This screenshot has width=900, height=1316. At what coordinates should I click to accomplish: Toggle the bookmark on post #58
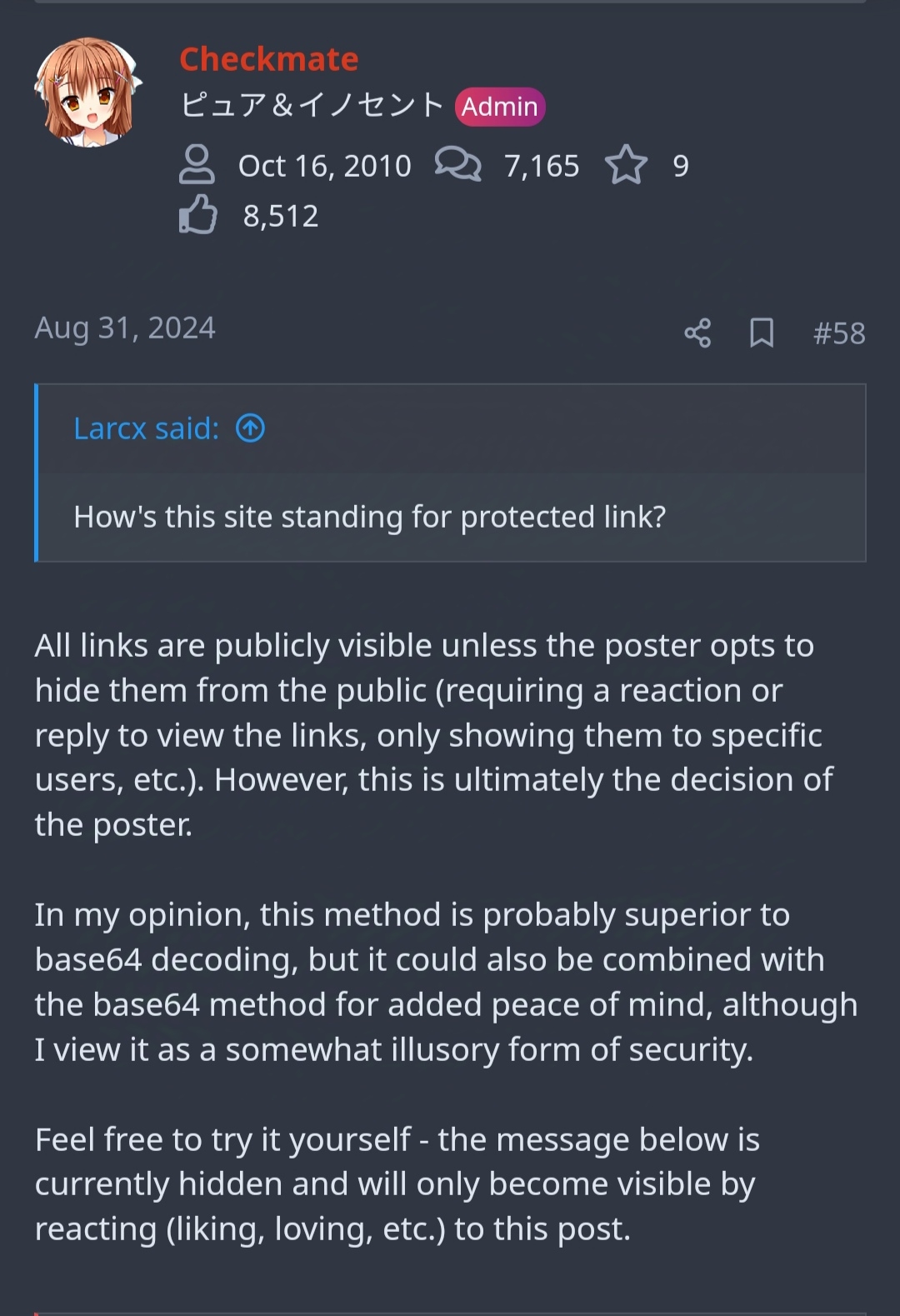[762, 333]
